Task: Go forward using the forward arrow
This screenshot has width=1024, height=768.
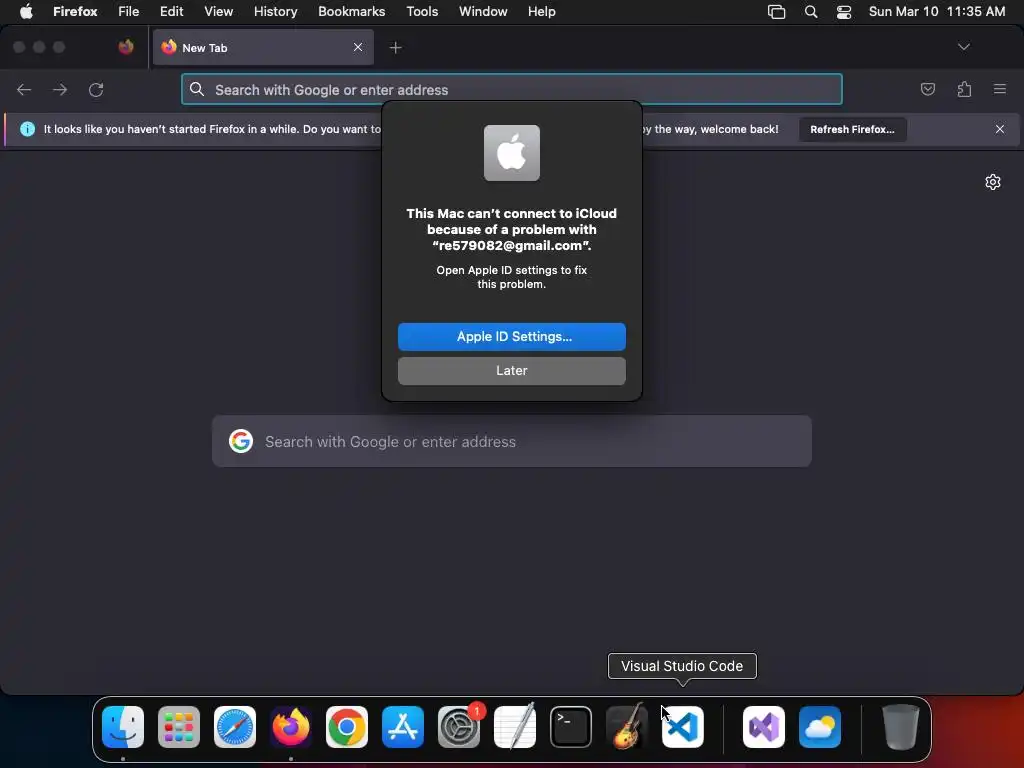Action: (60, 89)
